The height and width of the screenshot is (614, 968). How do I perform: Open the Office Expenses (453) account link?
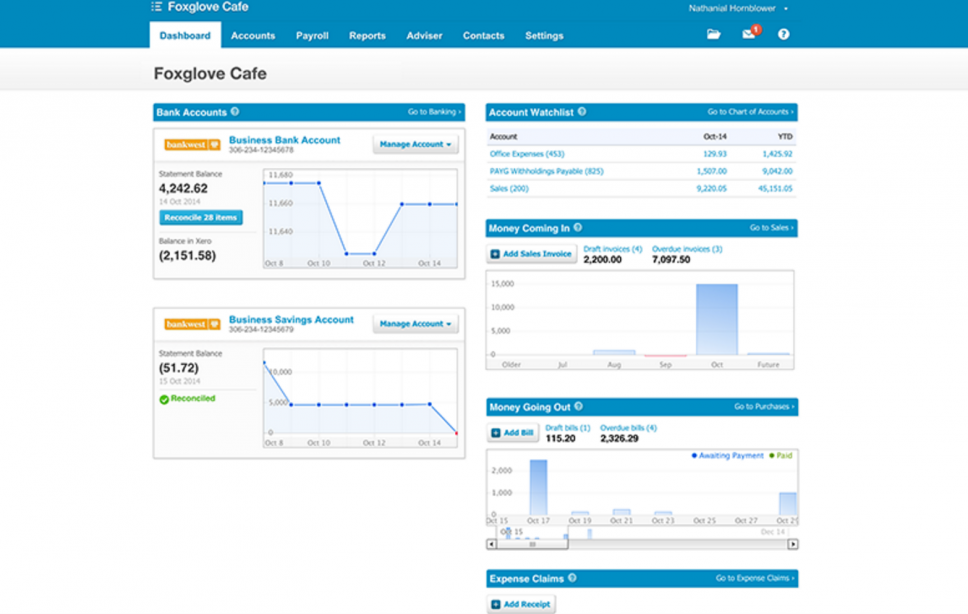(x=527, y=154)
